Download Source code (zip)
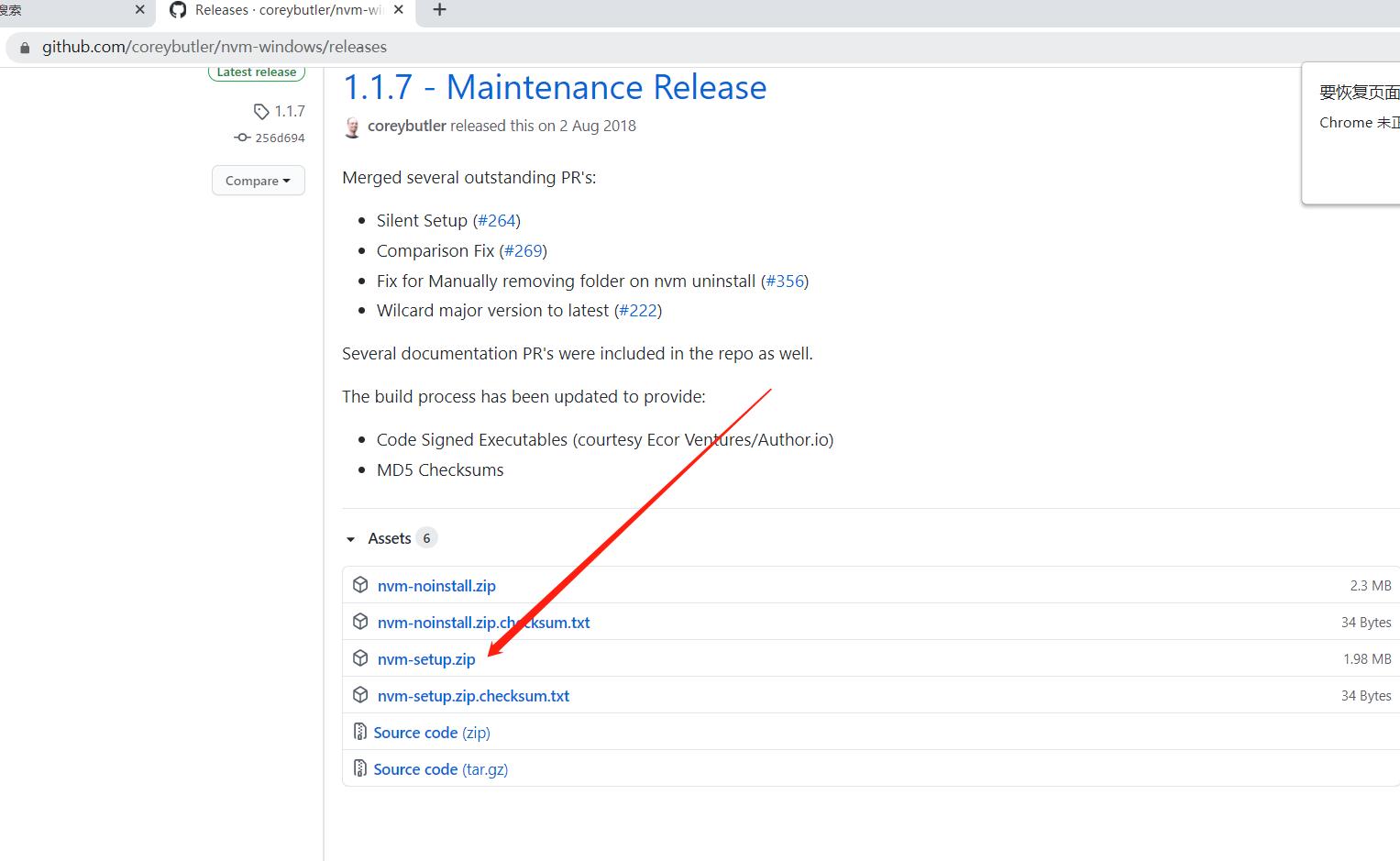 [x=432, y=732]
